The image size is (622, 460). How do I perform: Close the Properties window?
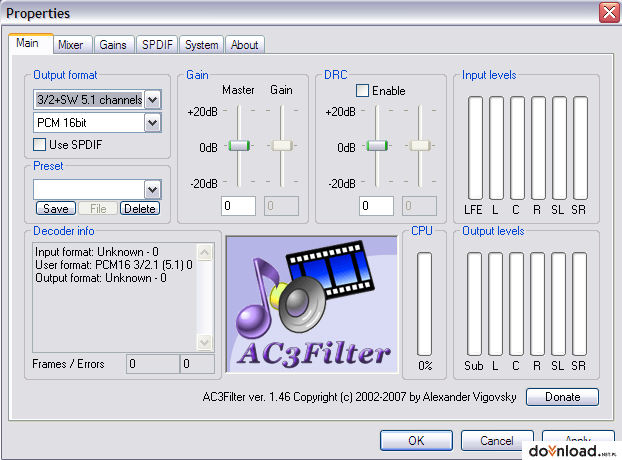click(609, 13)
